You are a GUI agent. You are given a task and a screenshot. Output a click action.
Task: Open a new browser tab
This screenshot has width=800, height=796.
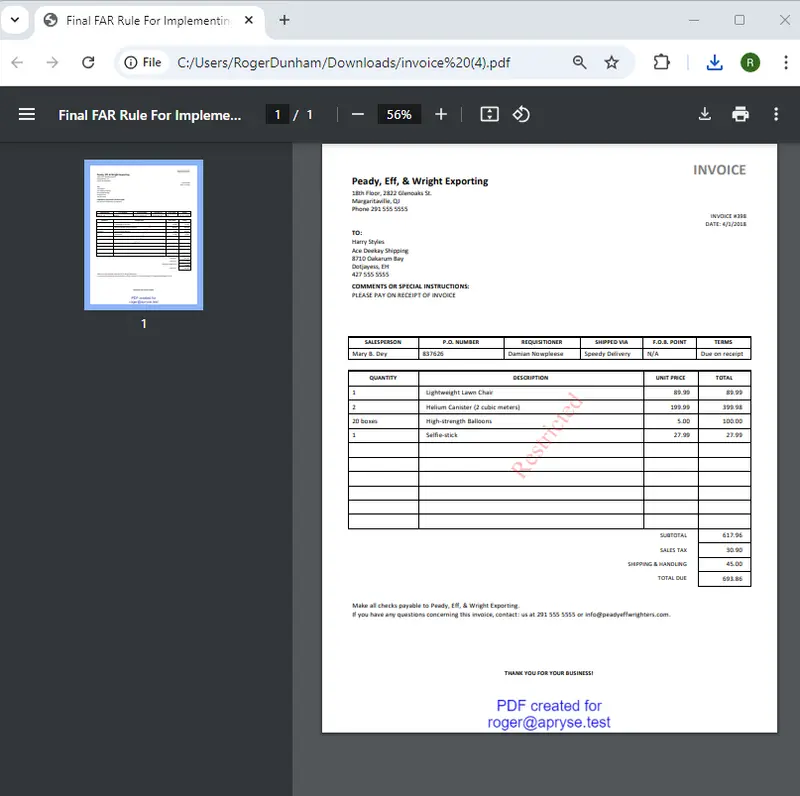[284, 20]
